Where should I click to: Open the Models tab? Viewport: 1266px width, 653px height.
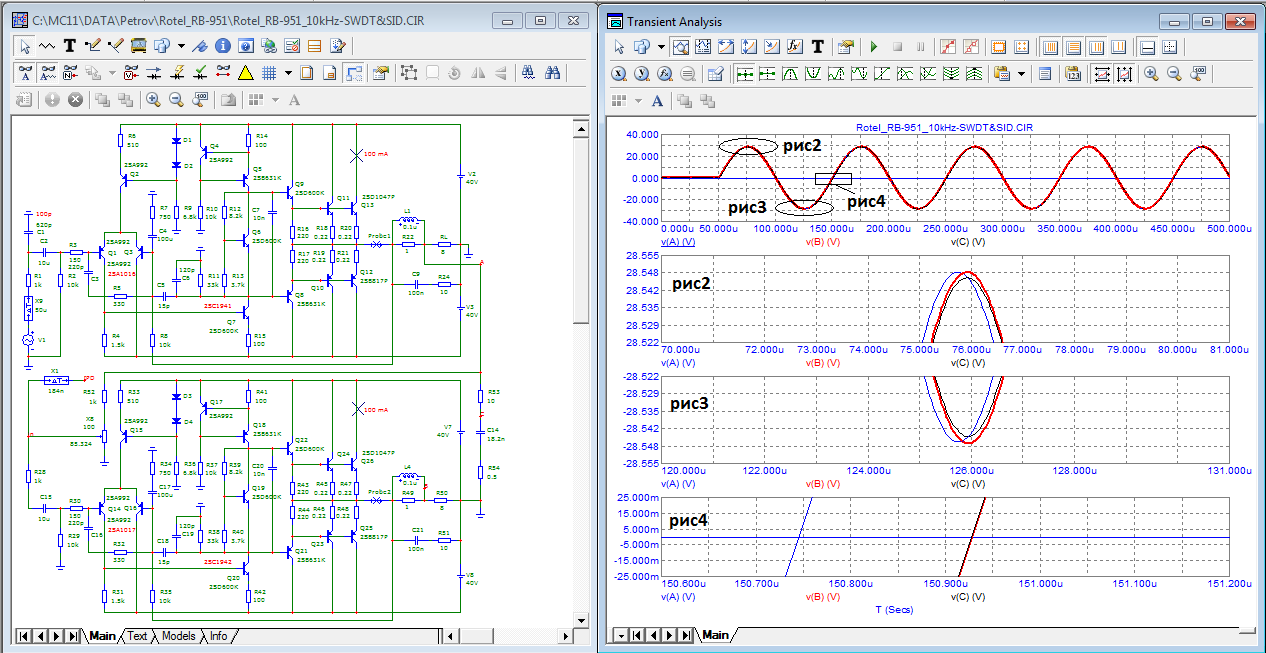pyautogui.click(x=178, y=636)
